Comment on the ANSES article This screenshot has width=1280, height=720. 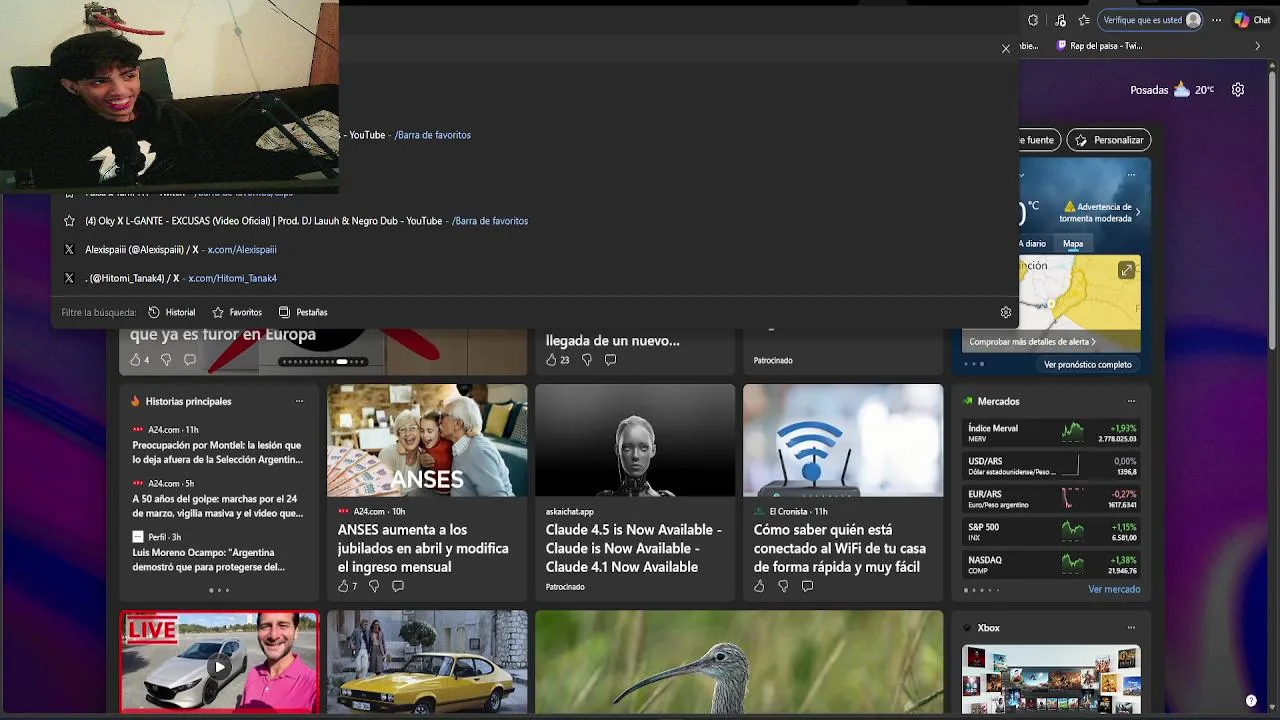click(397, 587)
